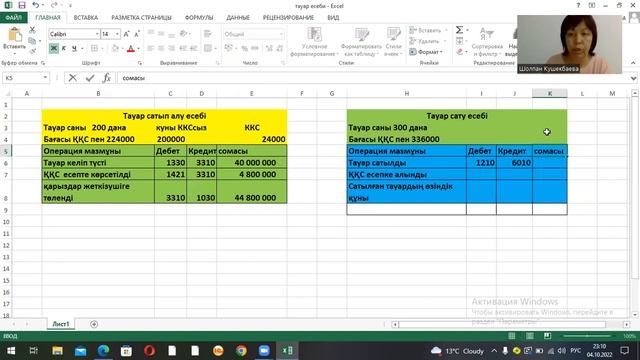The image size is (640, 360).
Task: Switch to the ВИД ribbon tab
Action: tap(333, 18)
